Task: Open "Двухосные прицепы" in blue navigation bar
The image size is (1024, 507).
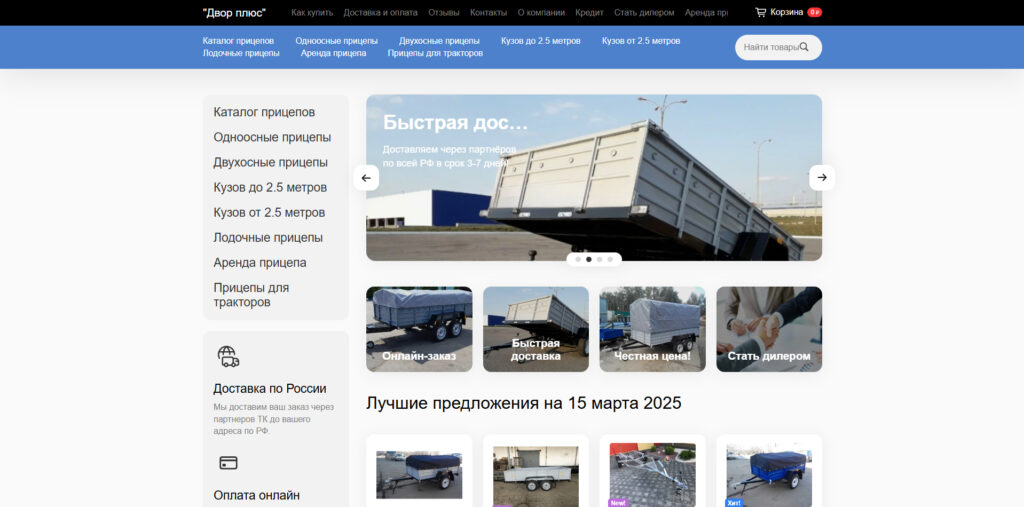Action: (x=439, y=41)
